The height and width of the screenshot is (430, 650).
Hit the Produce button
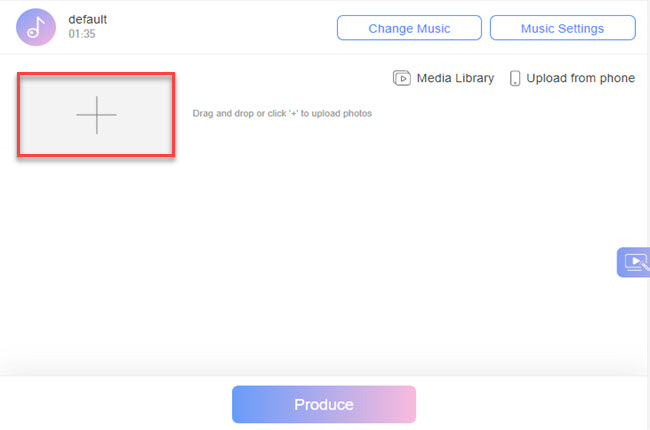[324, 405]
